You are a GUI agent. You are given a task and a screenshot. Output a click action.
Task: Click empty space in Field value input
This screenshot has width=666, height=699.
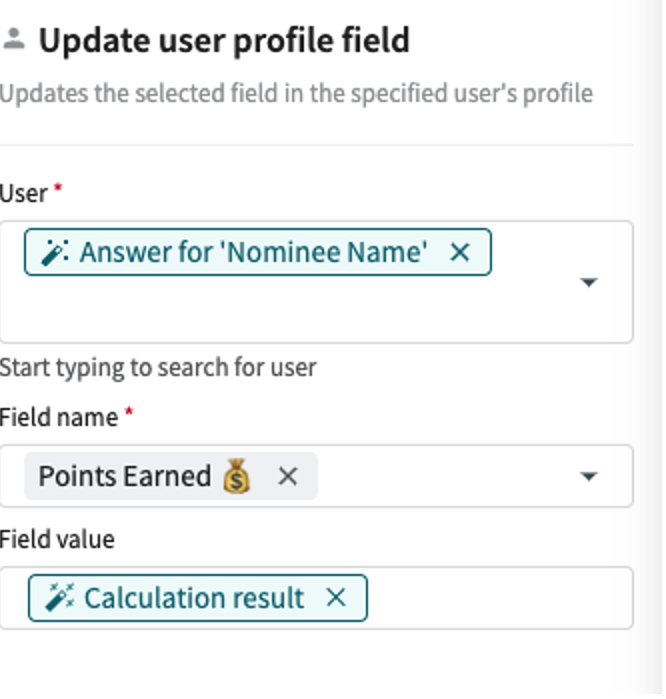point(500,599)
